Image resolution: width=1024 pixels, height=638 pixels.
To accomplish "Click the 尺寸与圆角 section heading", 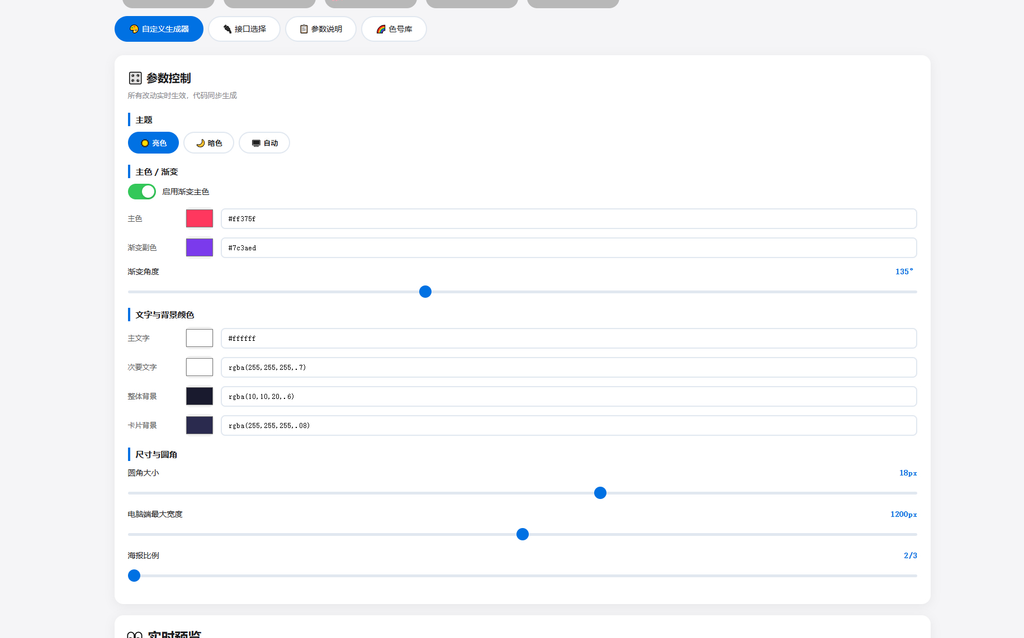I will 156,455.
